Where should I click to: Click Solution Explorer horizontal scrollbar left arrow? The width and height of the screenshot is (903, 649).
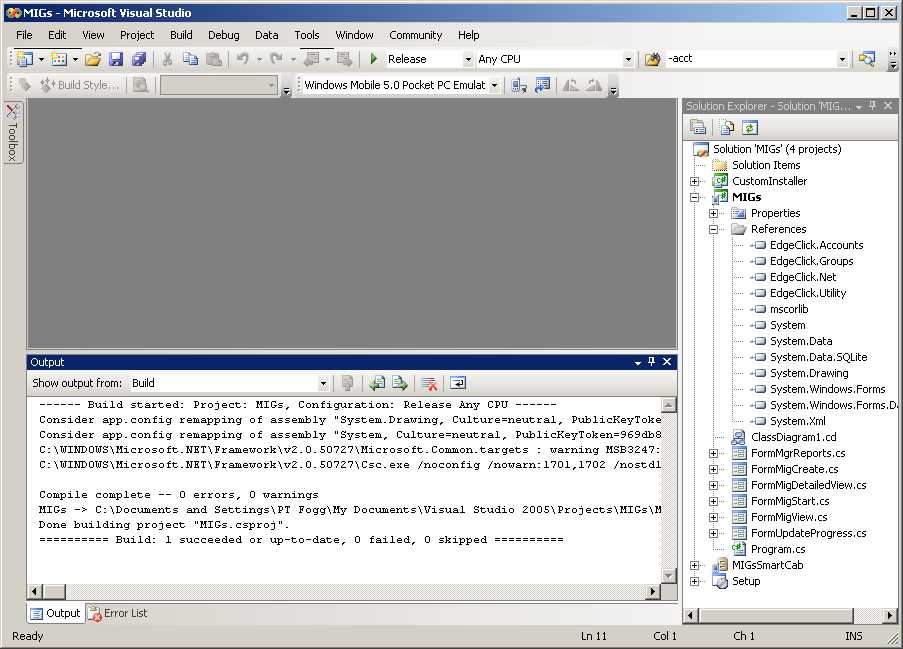(690, 616)
